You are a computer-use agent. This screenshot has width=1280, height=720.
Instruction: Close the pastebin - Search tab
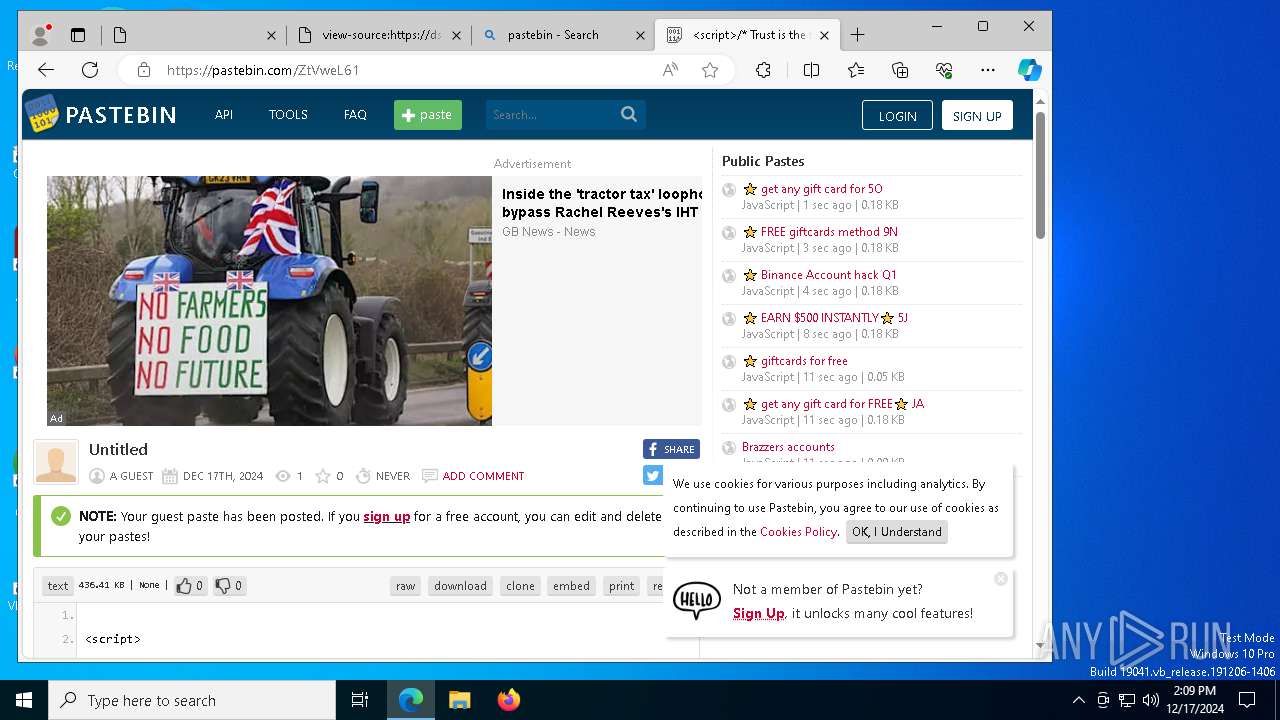(640, 35)
